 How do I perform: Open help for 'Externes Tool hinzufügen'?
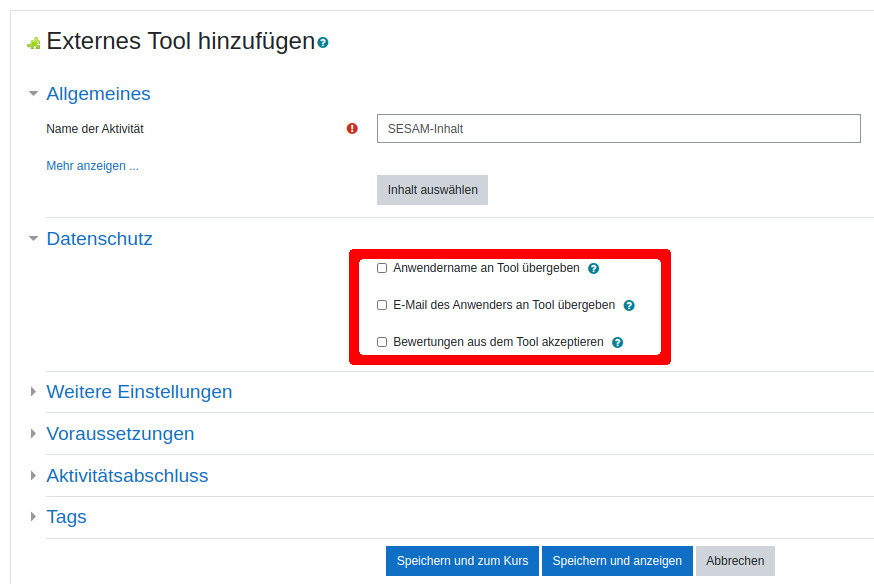point(321,42)
